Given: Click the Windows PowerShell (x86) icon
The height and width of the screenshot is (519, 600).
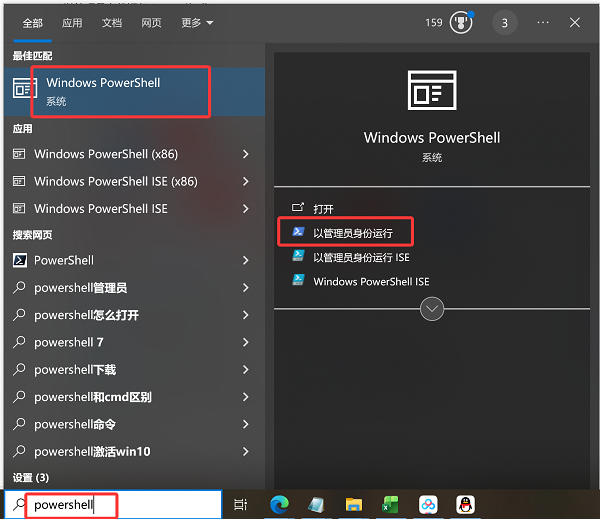Looking at the screenshot, I should [19, 154].
